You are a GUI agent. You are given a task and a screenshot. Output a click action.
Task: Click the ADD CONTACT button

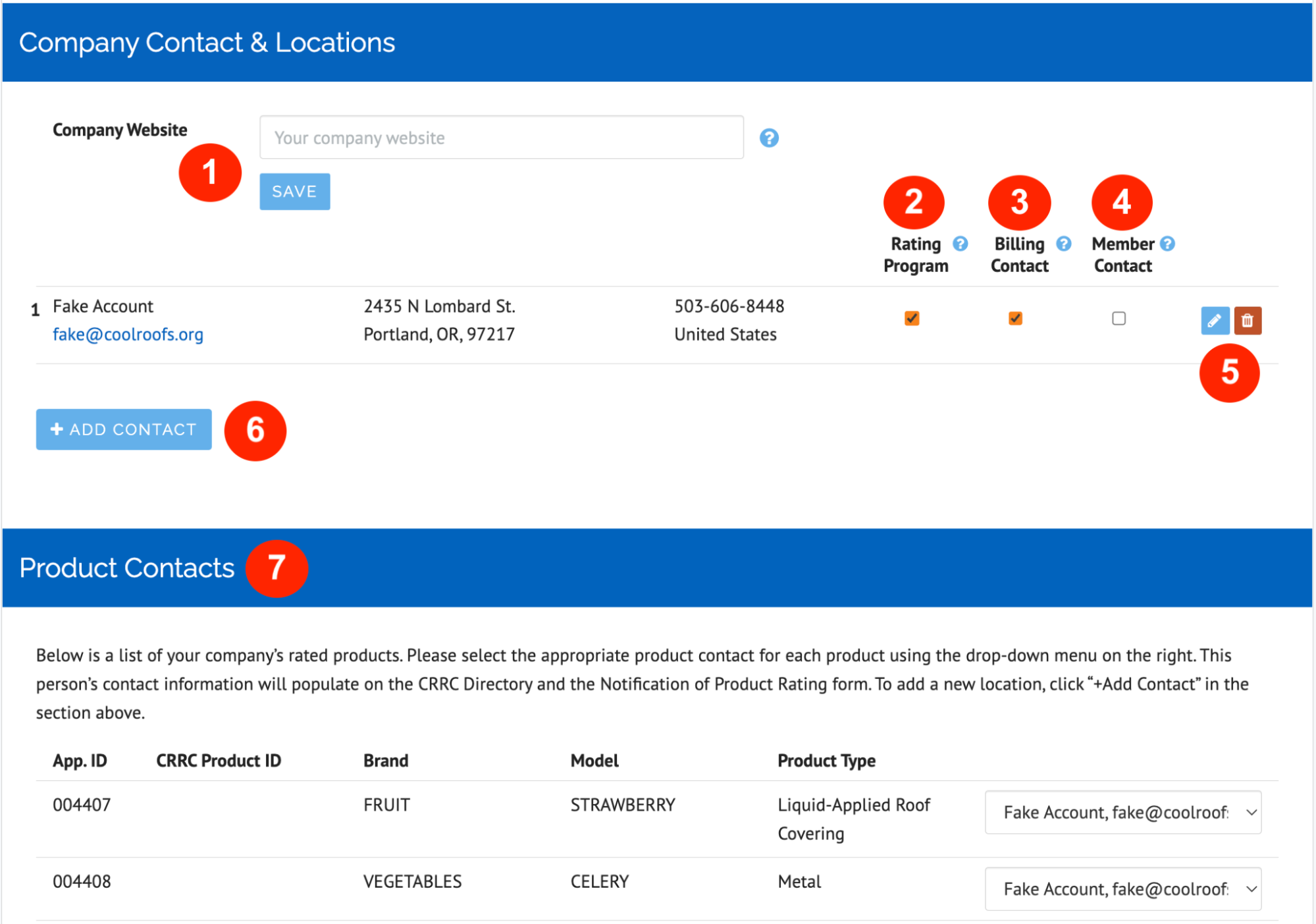(x=122, y=429)
